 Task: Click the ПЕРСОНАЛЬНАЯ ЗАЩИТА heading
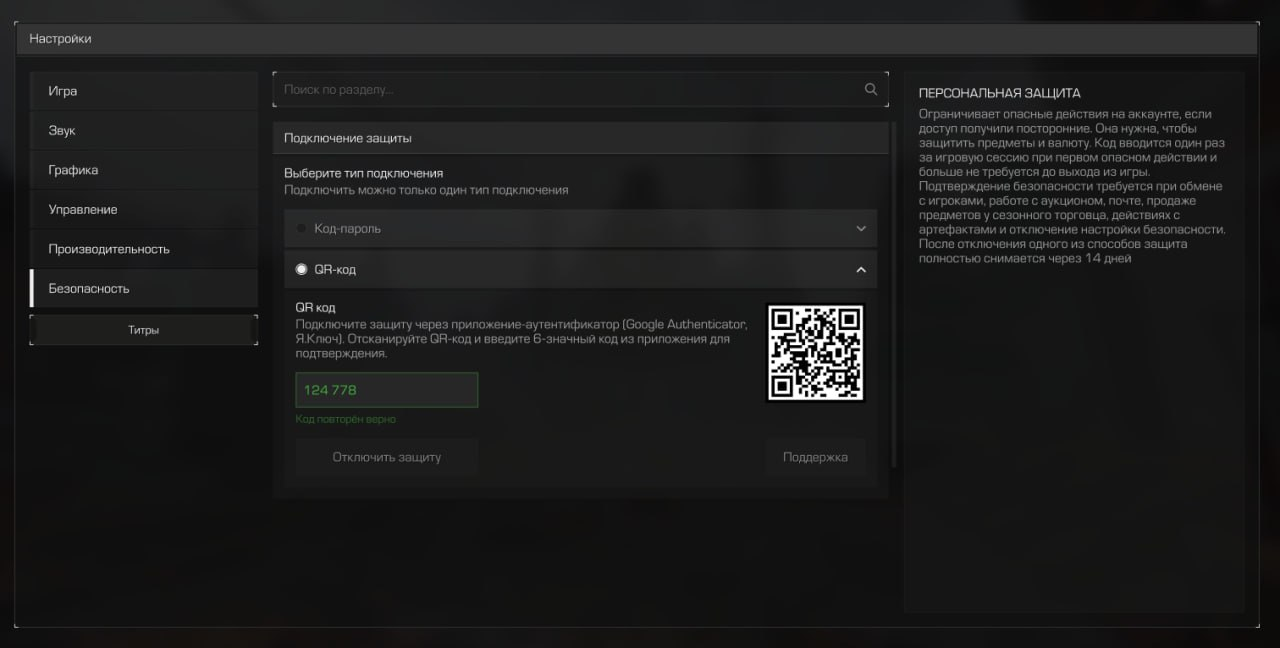tap(999, 93)
